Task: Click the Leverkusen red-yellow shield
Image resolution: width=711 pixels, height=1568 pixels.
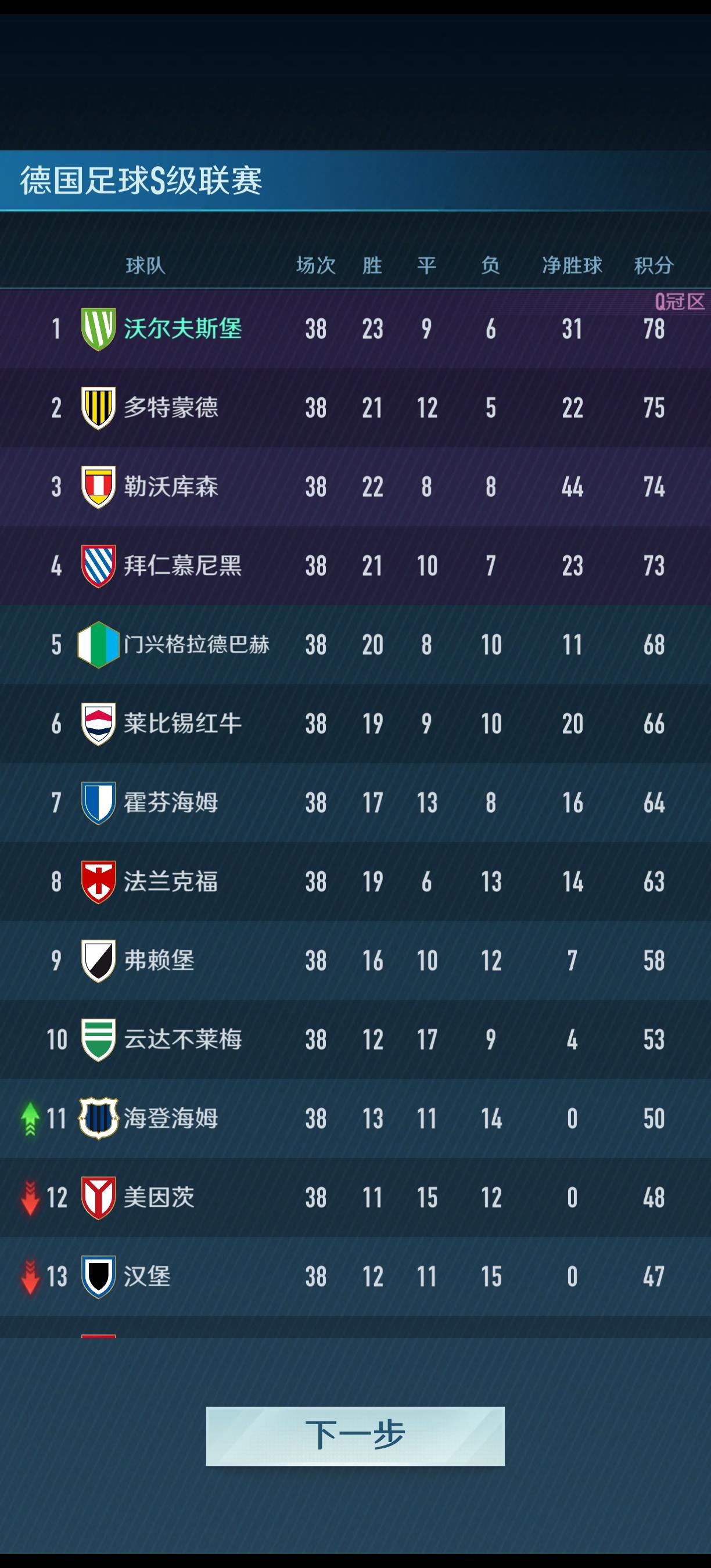Action: coord(98,487)
